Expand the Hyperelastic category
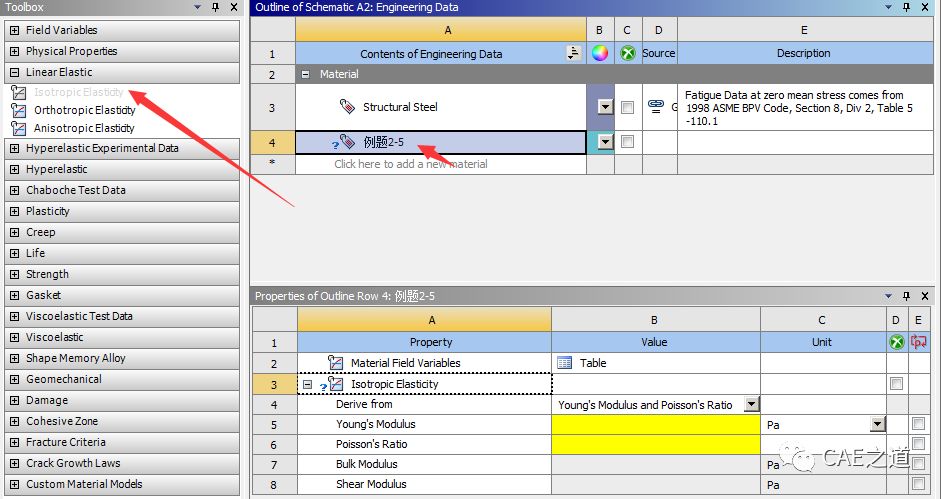The image size is (941, 499). (14, 169)
